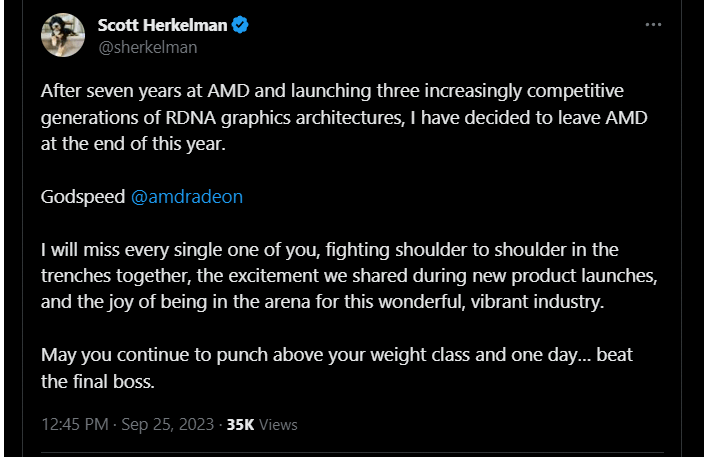Click the Sep 25, 2023 date
Screen dimensions: 708x457
click(168, 424)
